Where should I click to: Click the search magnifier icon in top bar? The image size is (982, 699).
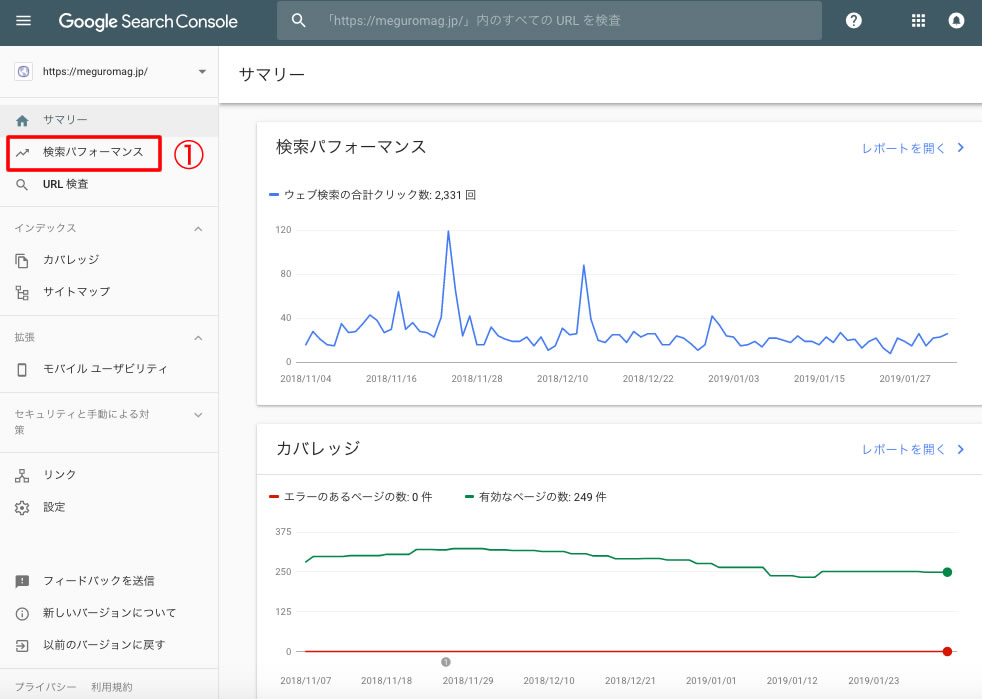tap(298, 21)
